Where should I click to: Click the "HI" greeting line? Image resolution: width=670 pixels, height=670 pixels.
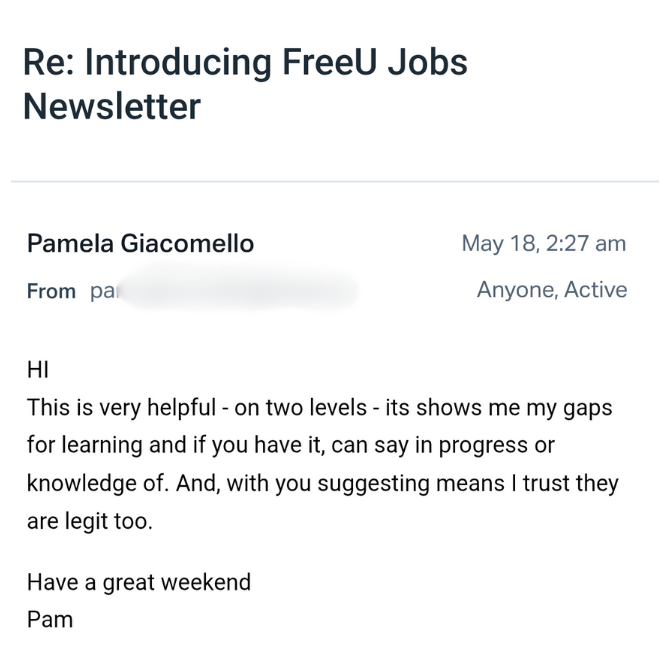[38, 371]
